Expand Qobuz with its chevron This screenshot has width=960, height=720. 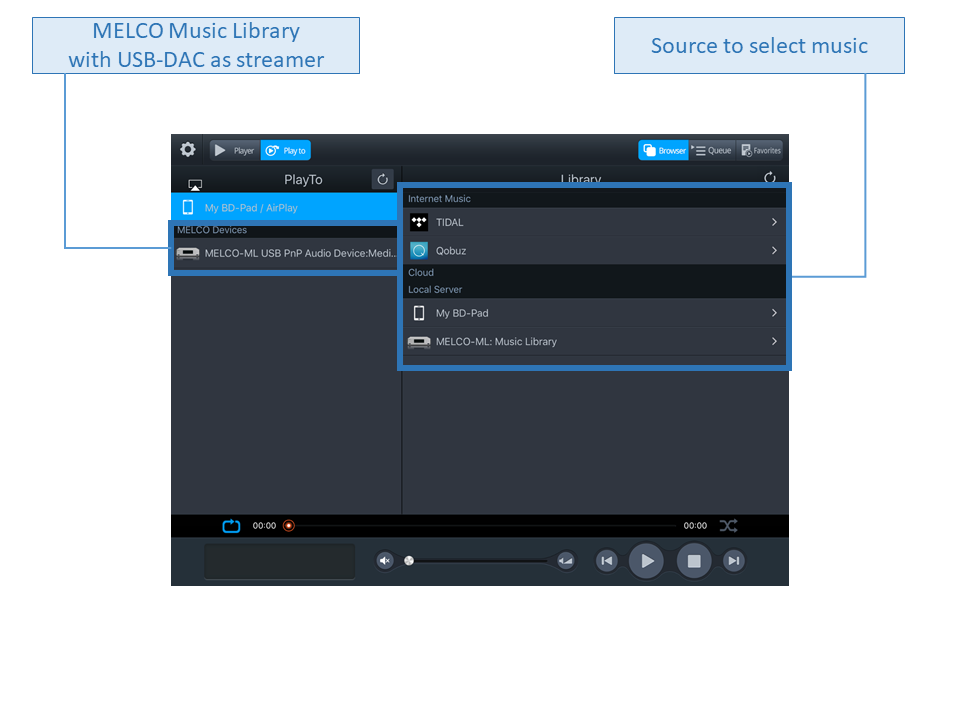point(774,250)
